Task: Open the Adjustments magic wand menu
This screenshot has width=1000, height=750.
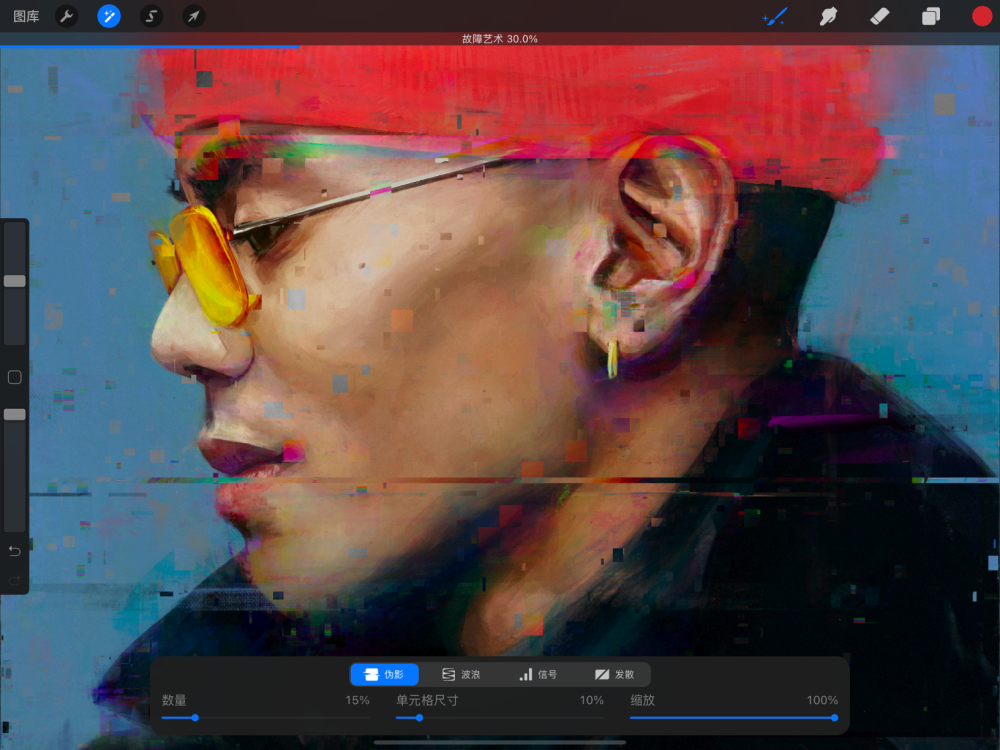Action: pyautogui.click(x=109, y=16)
